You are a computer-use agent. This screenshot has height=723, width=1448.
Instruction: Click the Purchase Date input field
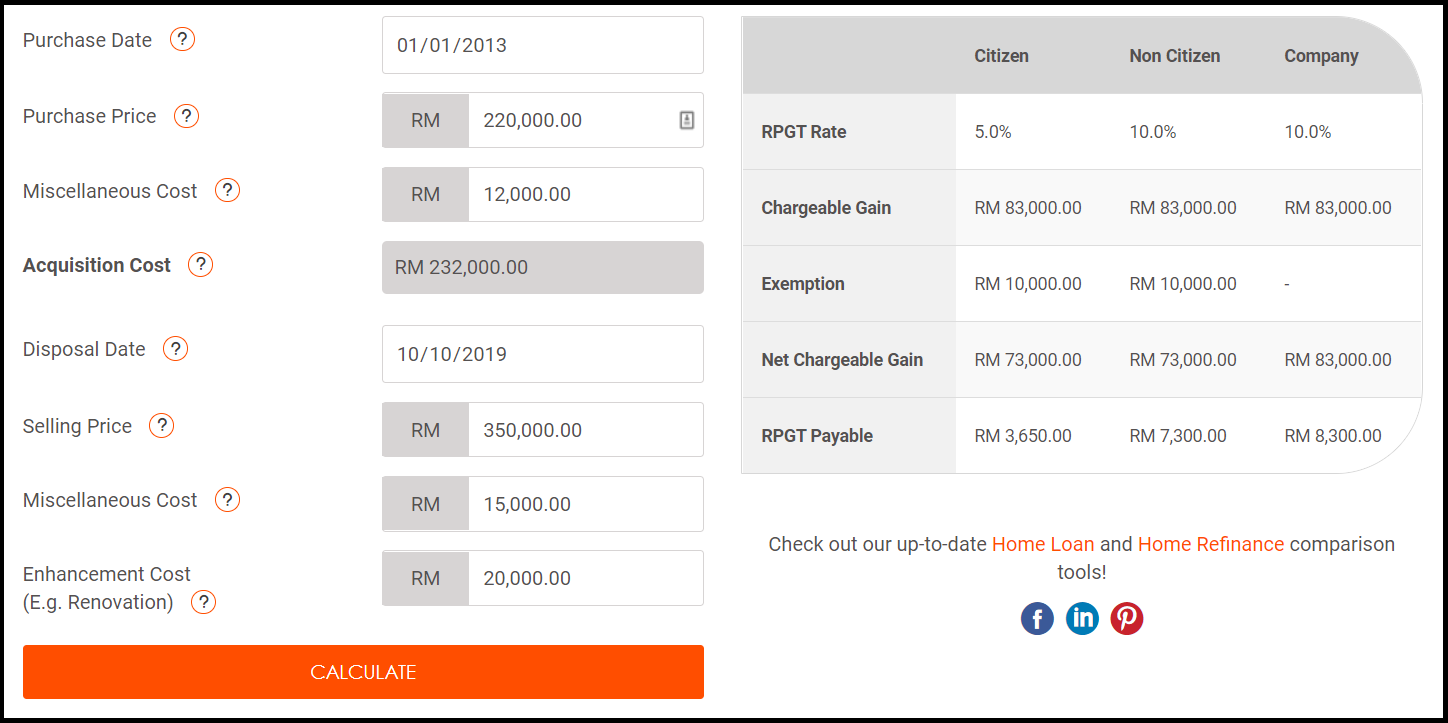(542, 45)
